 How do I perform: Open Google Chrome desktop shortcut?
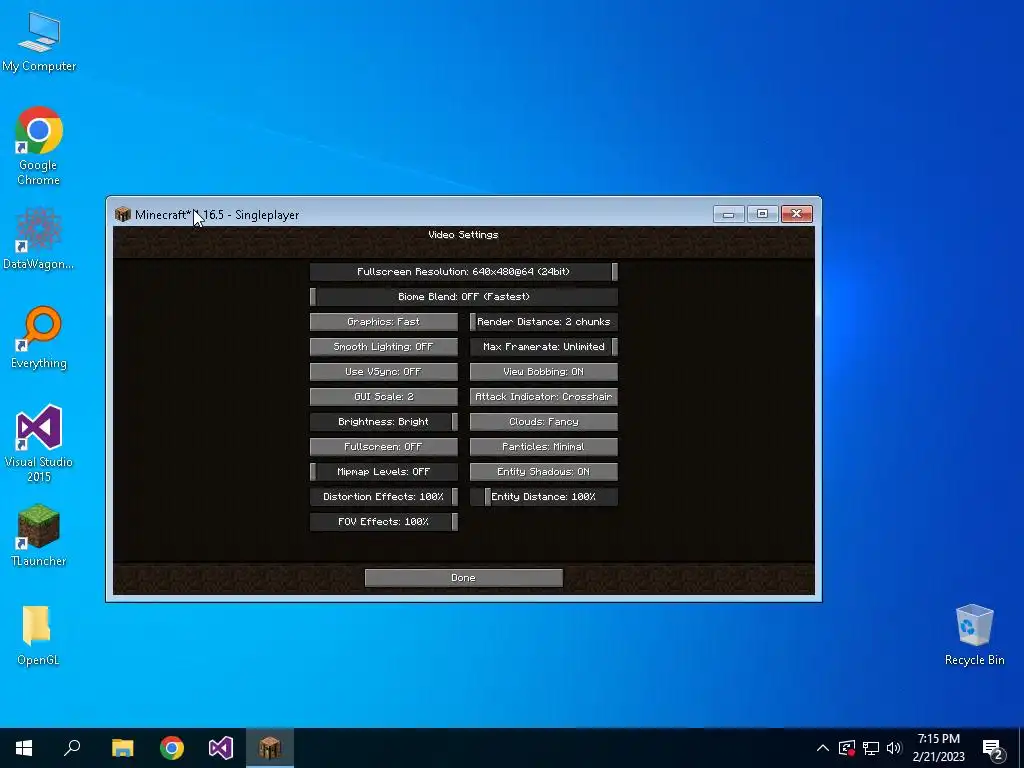pyautogui.click(x=39, y=145)
